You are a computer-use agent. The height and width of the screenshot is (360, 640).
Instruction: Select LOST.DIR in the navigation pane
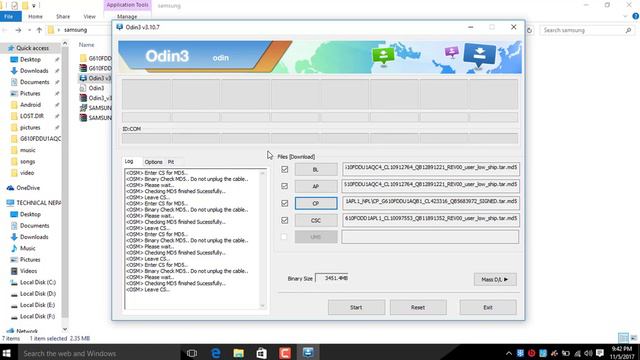pos(31,116)
